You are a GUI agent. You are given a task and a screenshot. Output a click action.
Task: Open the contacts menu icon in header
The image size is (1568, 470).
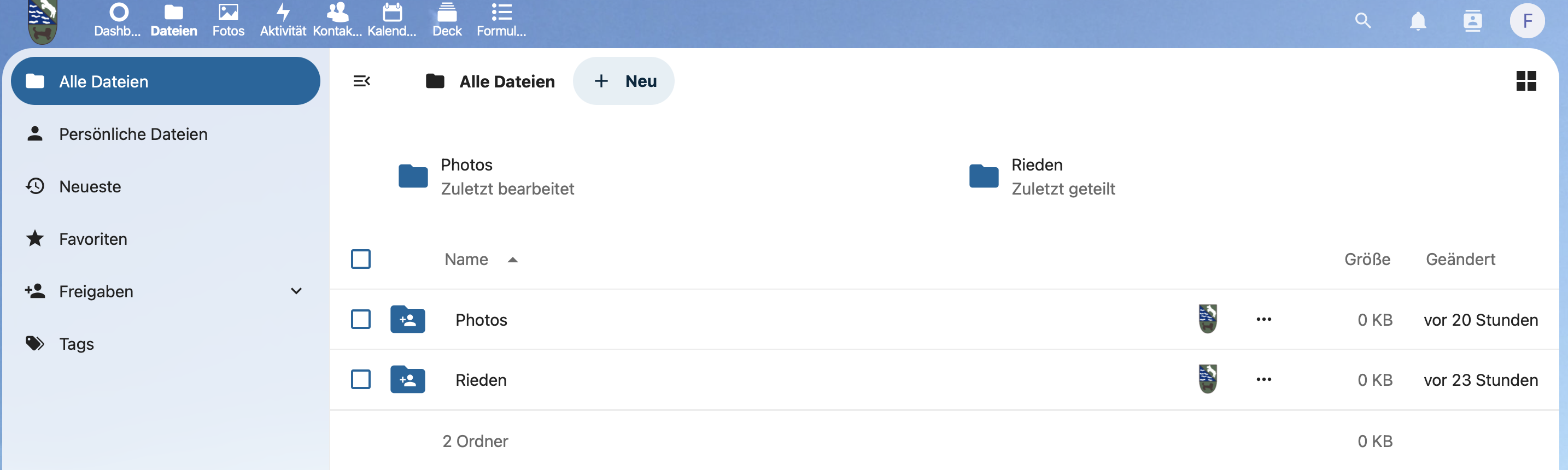[1472, 21]
